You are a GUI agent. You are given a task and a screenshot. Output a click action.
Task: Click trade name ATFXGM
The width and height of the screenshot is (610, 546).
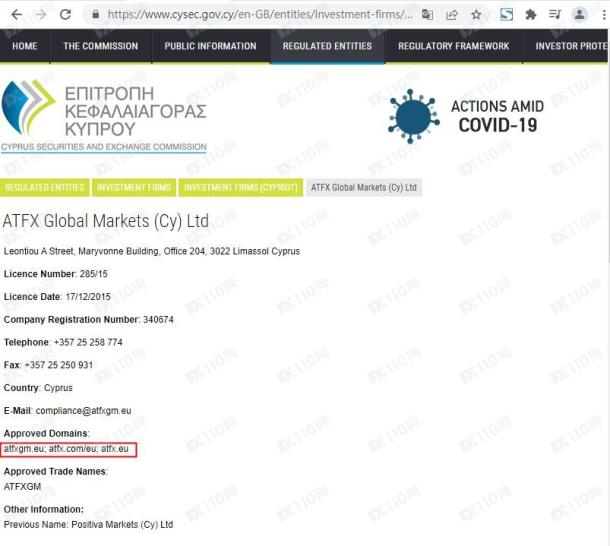(x=22, y=487)
